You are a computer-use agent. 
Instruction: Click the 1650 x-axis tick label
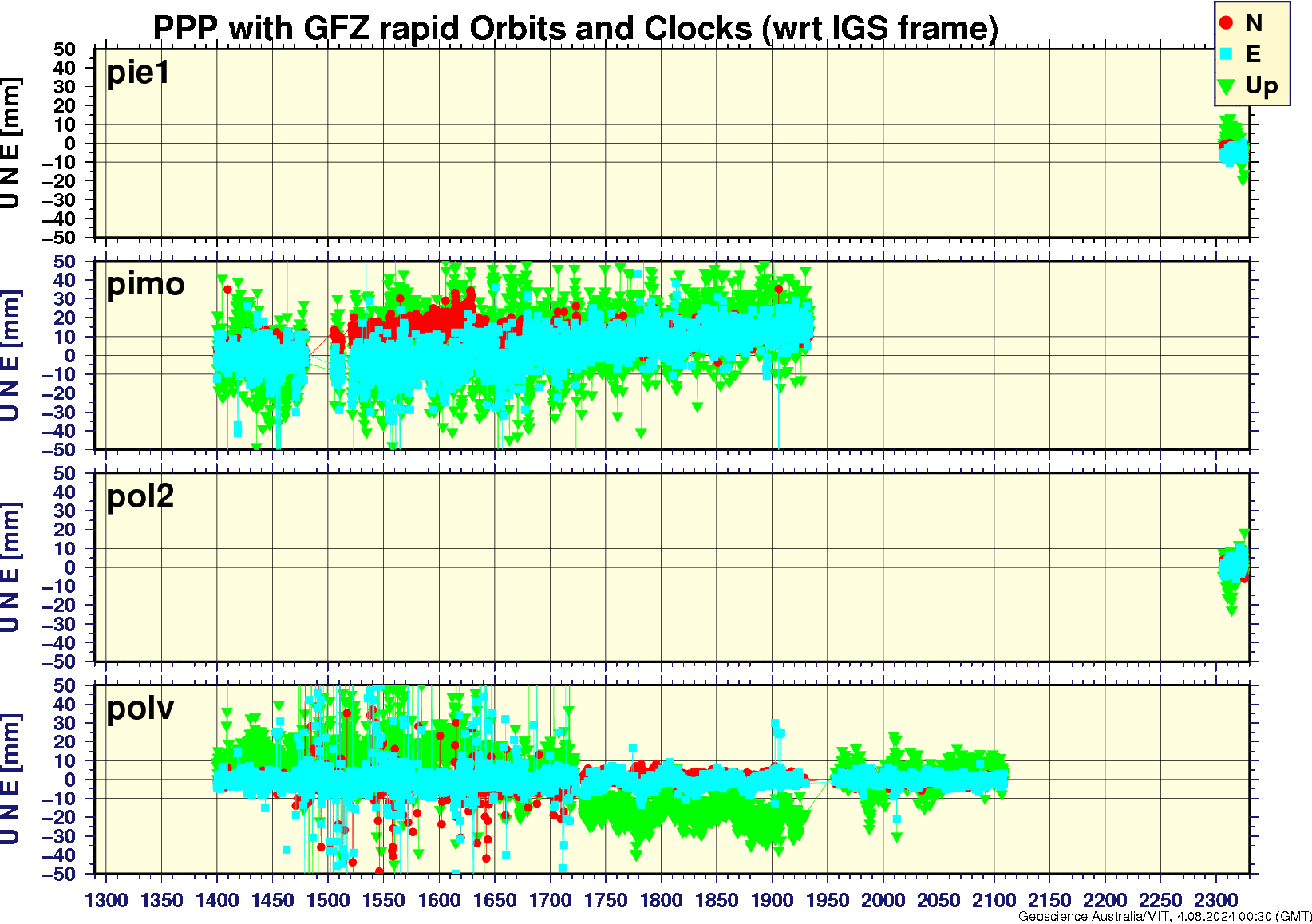[x=495, y=901]
